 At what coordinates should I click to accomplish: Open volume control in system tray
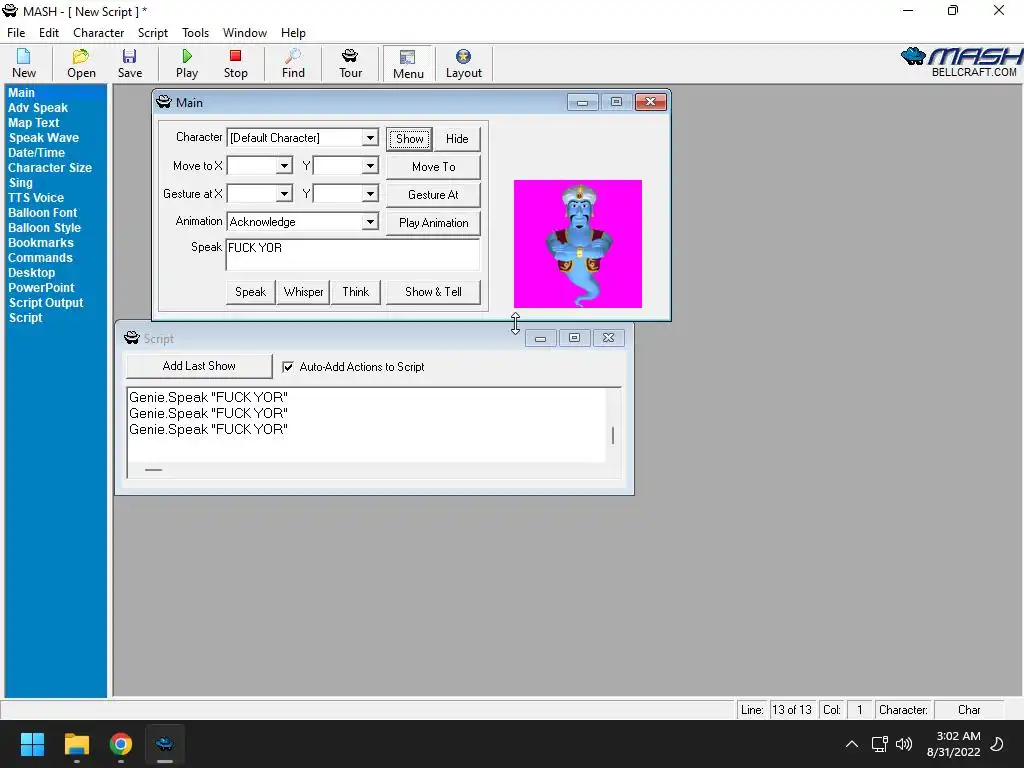(x=904, y=744)
